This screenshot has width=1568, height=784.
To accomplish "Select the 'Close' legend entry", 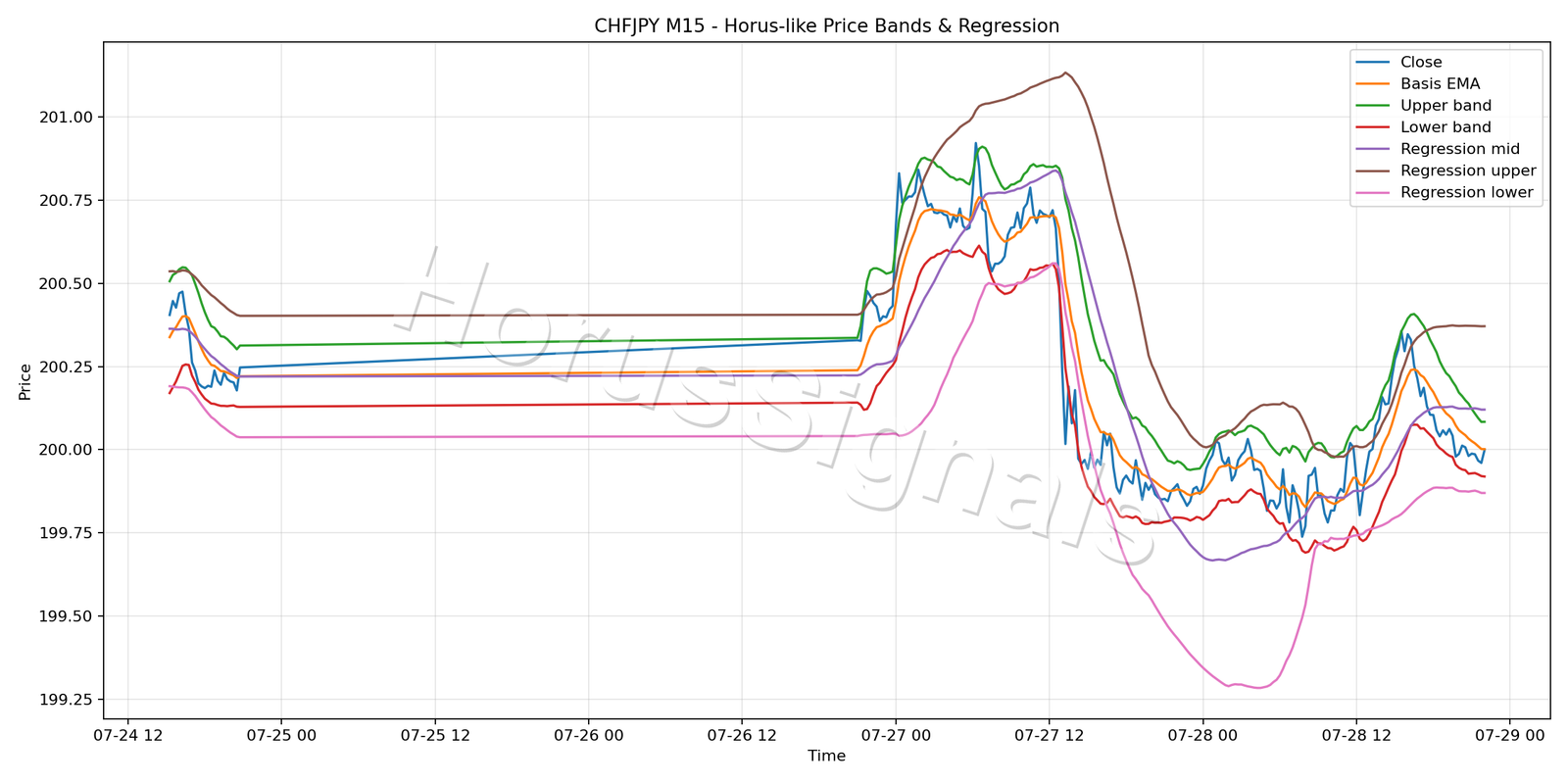I will pos(1421,62).
